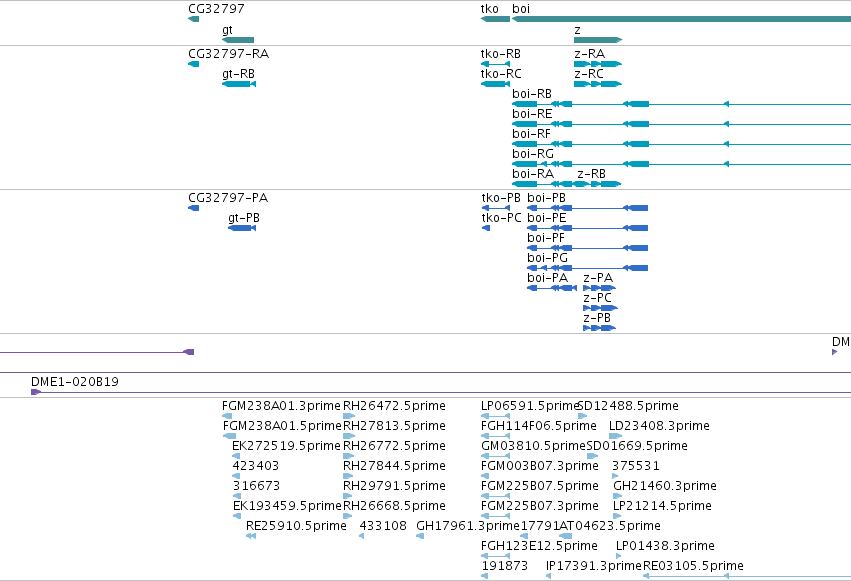Click the tko-RC transcript
The height and width of the screenshot is (581, 851).
[495, 84]
